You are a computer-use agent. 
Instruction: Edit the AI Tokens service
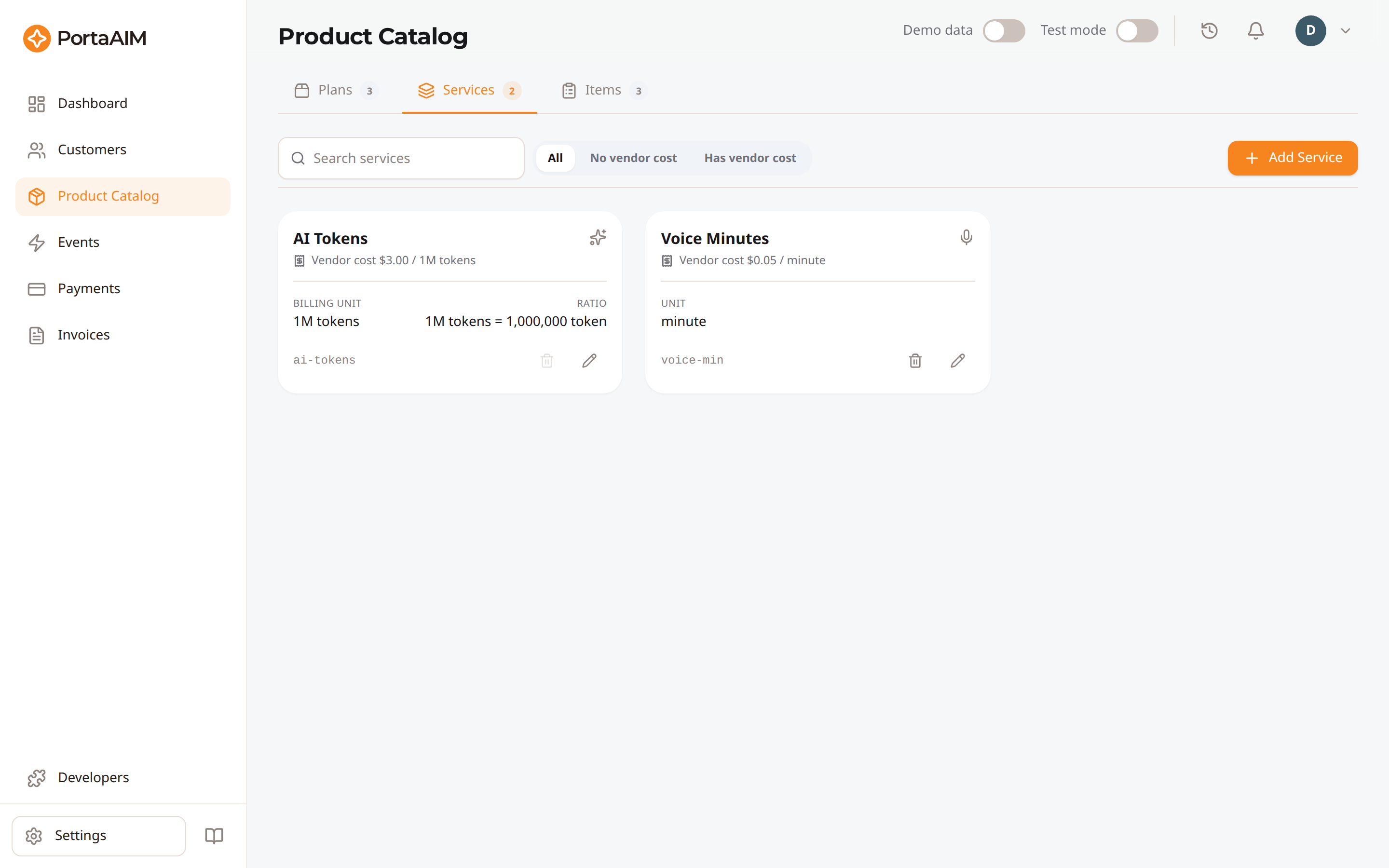coord(589,361)
